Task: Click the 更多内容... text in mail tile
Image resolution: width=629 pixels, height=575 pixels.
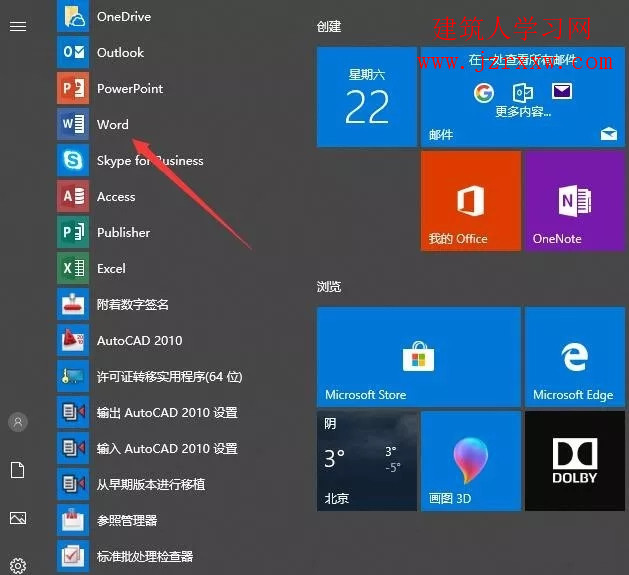Action: point(523,112)
